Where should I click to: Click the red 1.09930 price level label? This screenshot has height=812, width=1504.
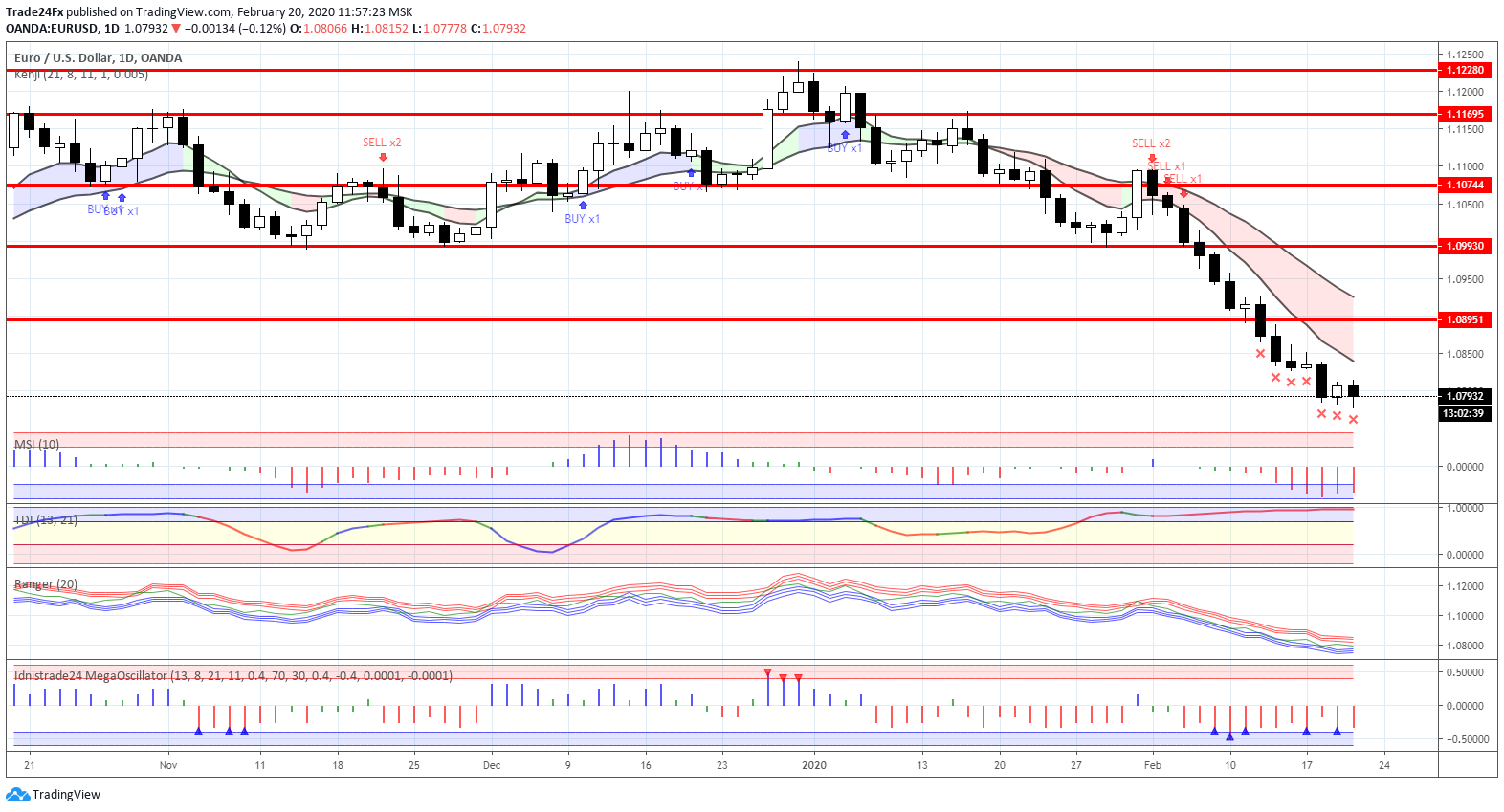(1465, 246)
